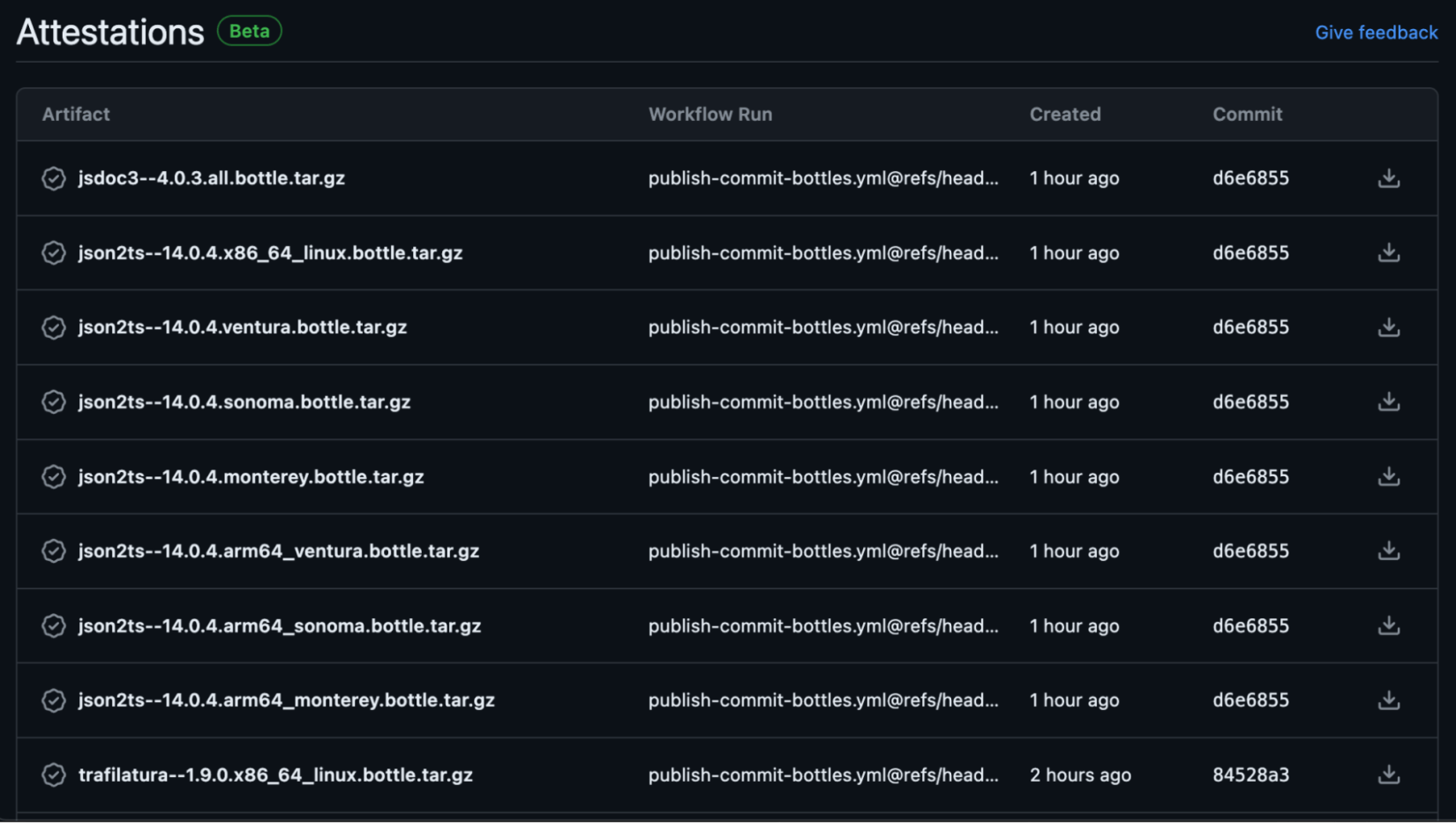Image resolution: width=1456 pixels, height=823 pixels.
Task: Download trafilatura 1.9.0 linux attestation
Action: tap(1389, 774)
